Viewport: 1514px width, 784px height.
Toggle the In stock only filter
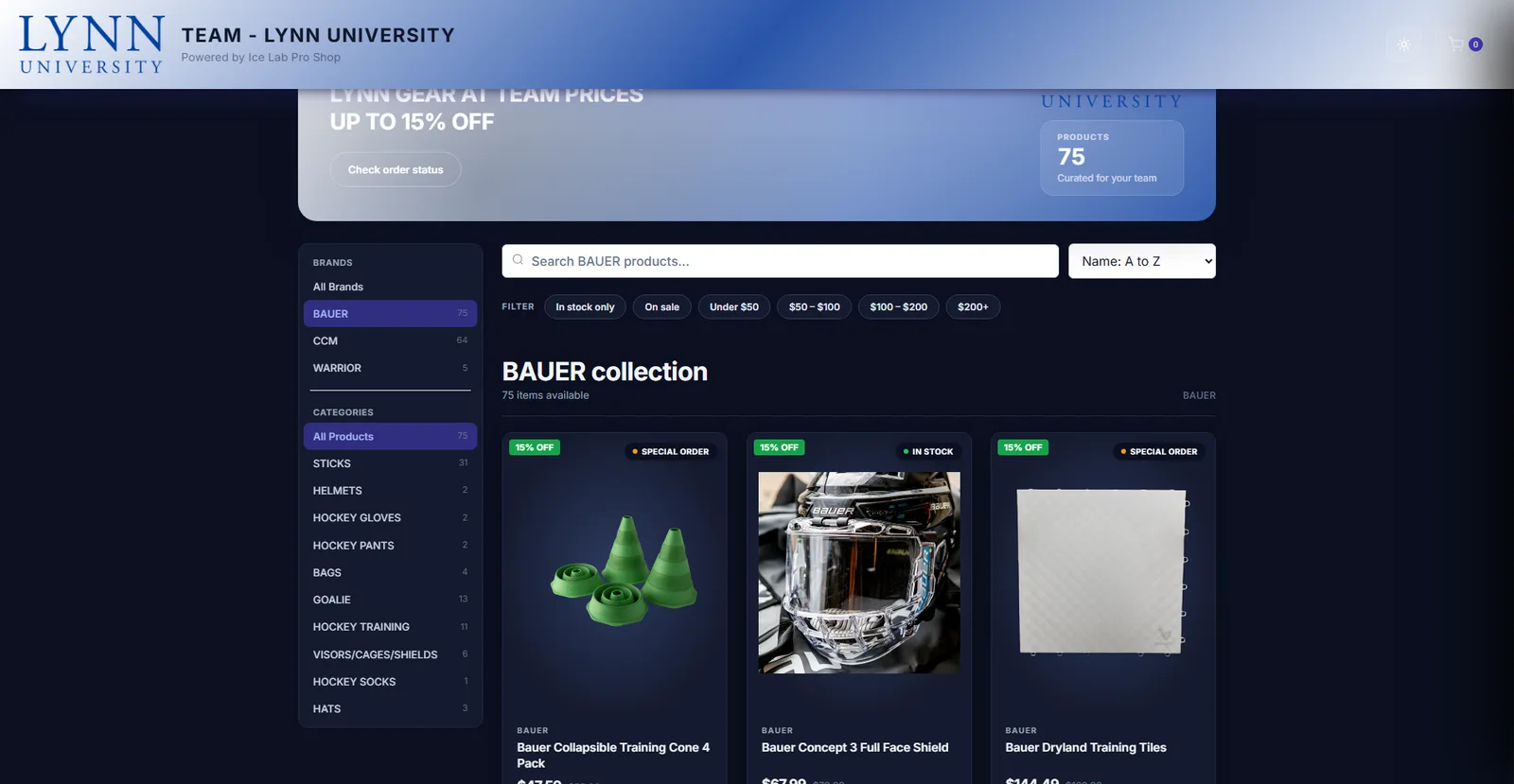tap(585, 307)
